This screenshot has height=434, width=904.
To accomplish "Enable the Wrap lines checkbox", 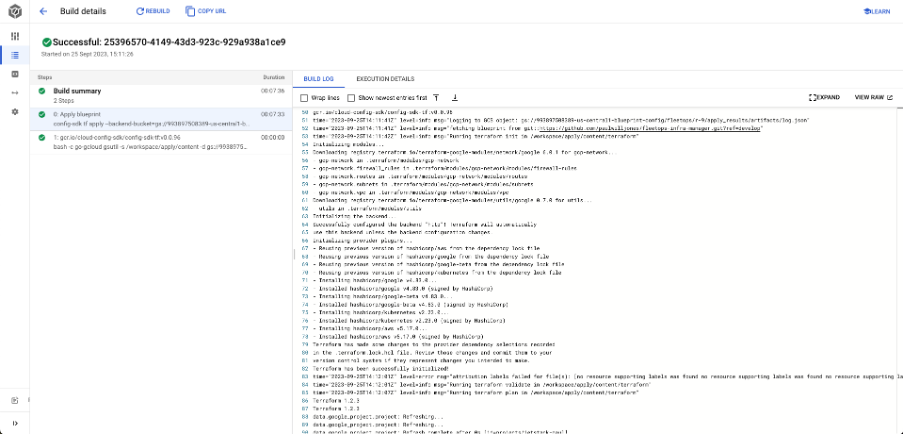I will click(304, 98).
